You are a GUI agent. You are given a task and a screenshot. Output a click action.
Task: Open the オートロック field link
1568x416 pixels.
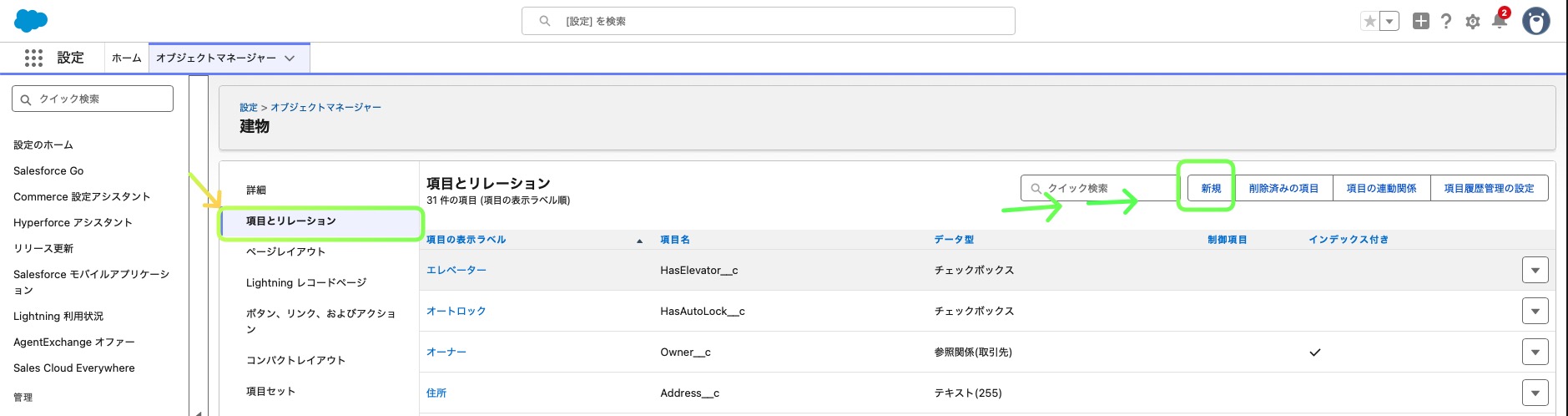tap(456, 311)
